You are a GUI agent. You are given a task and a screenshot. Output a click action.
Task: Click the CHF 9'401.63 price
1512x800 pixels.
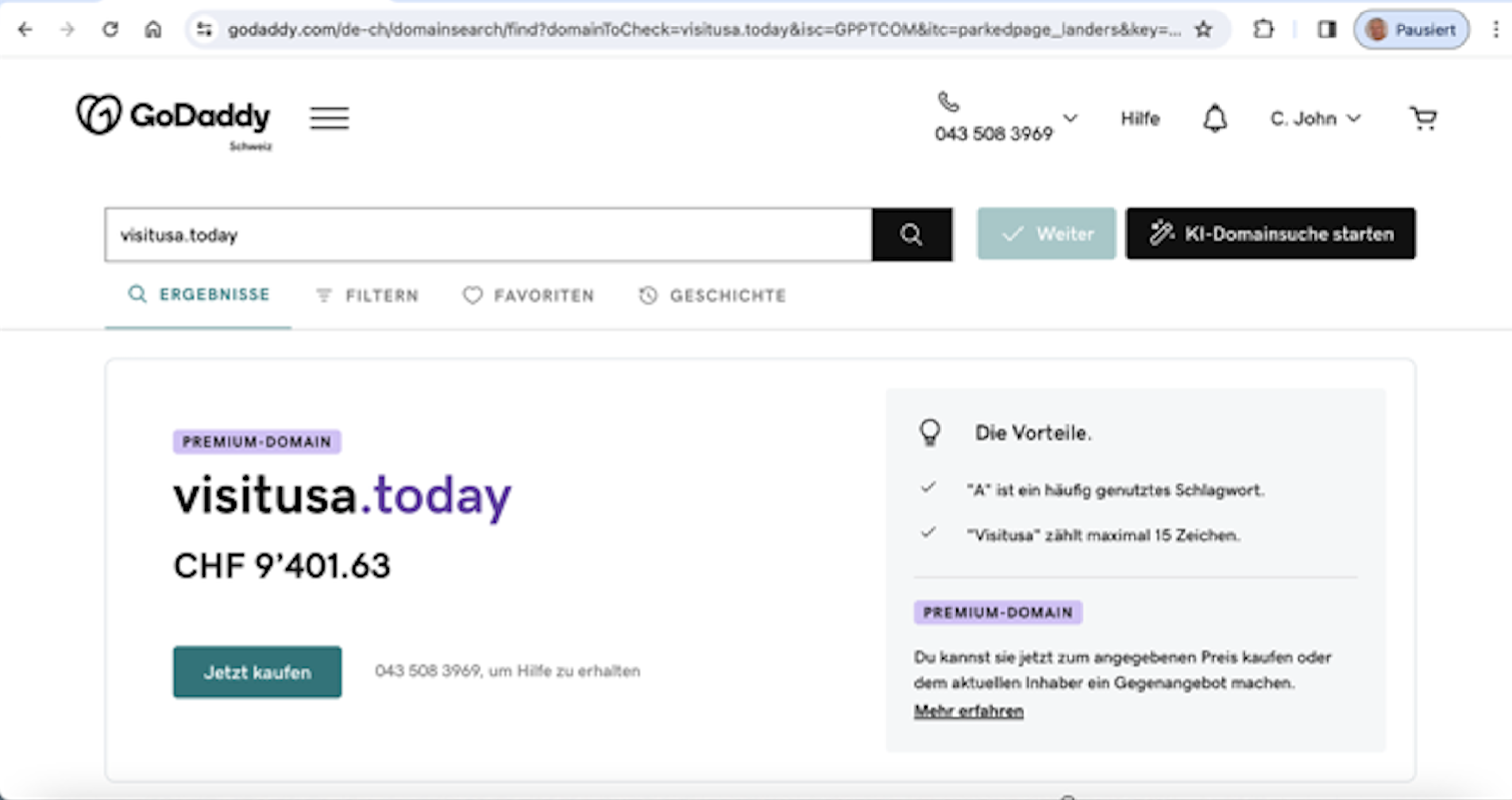click(x=282, y=566)
